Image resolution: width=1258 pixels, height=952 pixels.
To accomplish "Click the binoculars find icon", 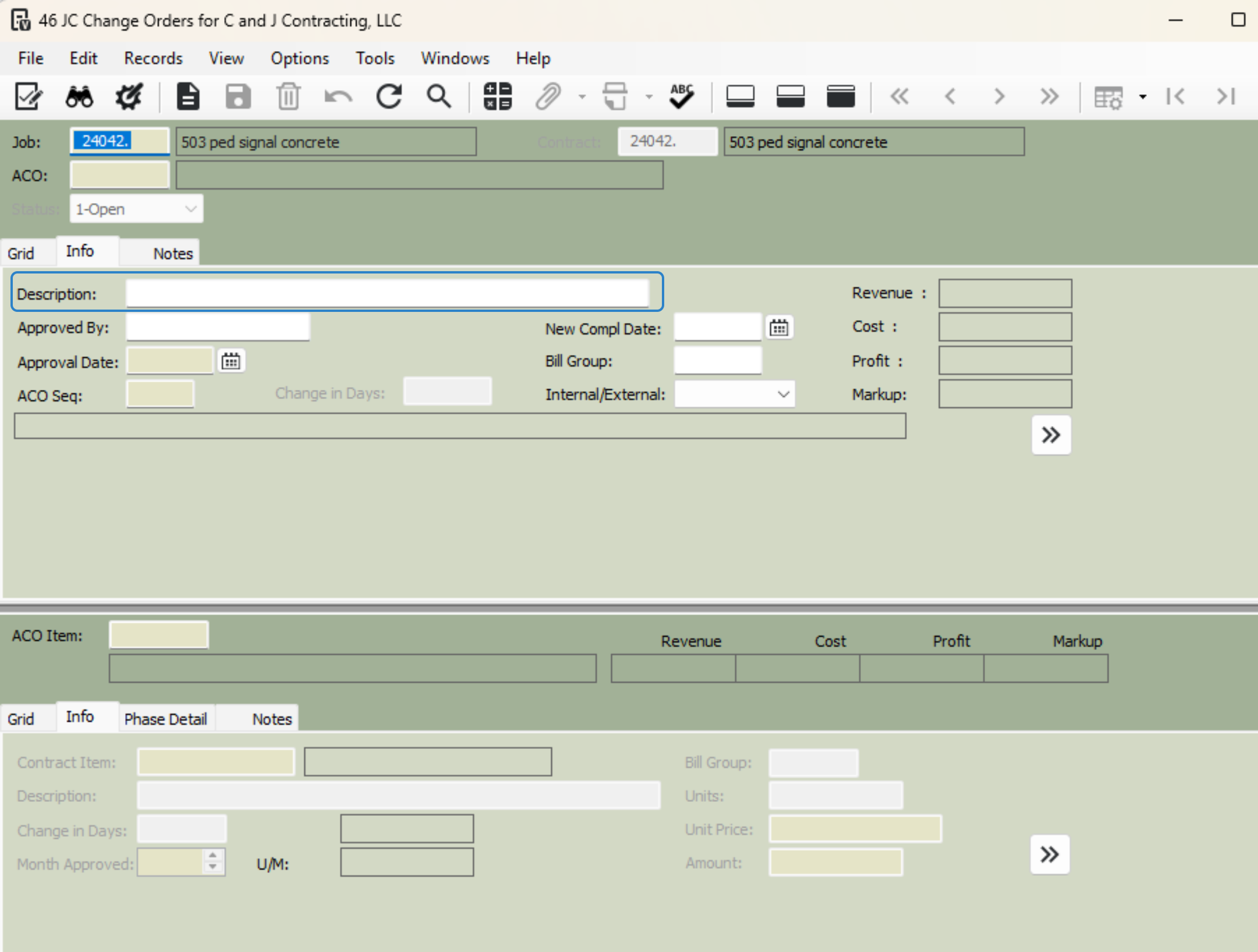I will (79, 97).
